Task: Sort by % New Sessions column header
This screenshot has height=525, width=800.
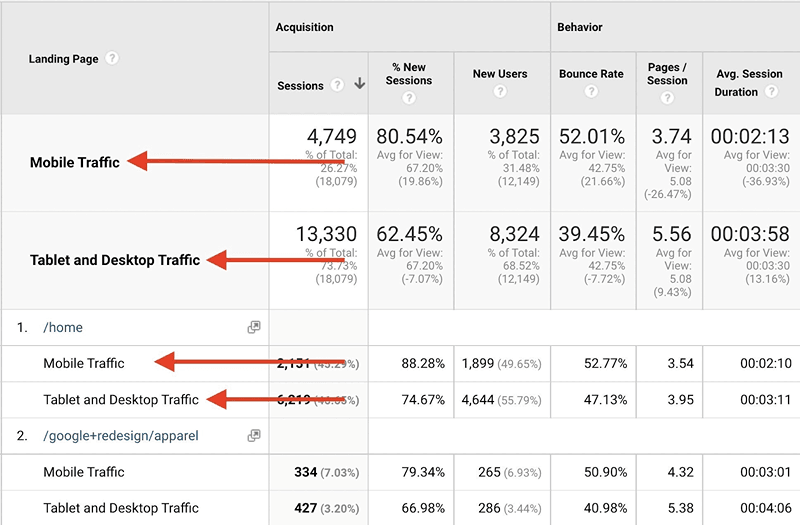Action: (408, 73)
